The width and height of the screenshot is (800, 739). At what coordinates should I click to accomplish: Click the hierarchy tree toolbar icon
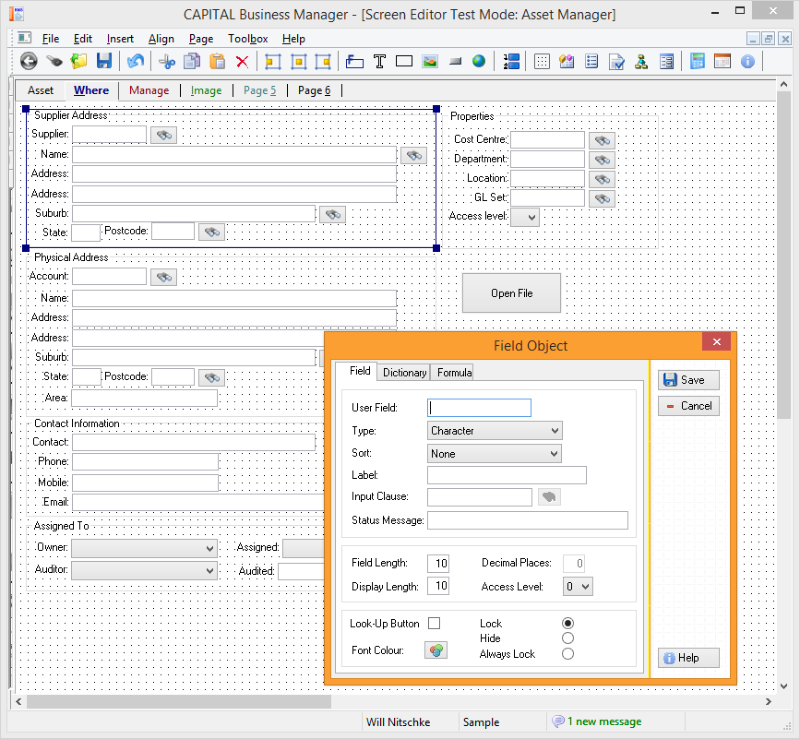click(642, 61)
